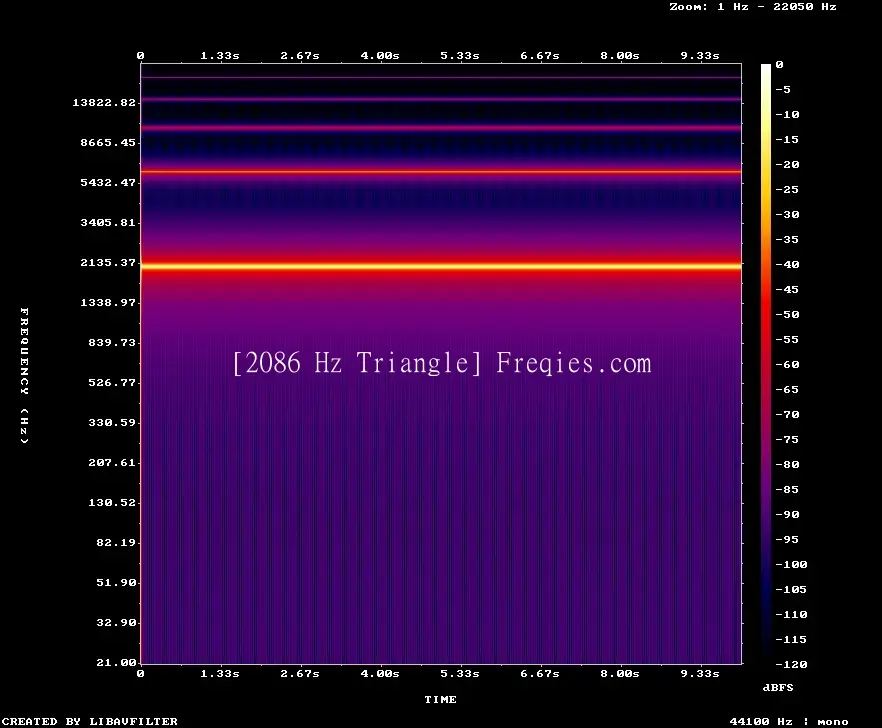
Task: Click the 'CREATED BY LIBAVFILTER' text
Action: click(x=89, y=721)
